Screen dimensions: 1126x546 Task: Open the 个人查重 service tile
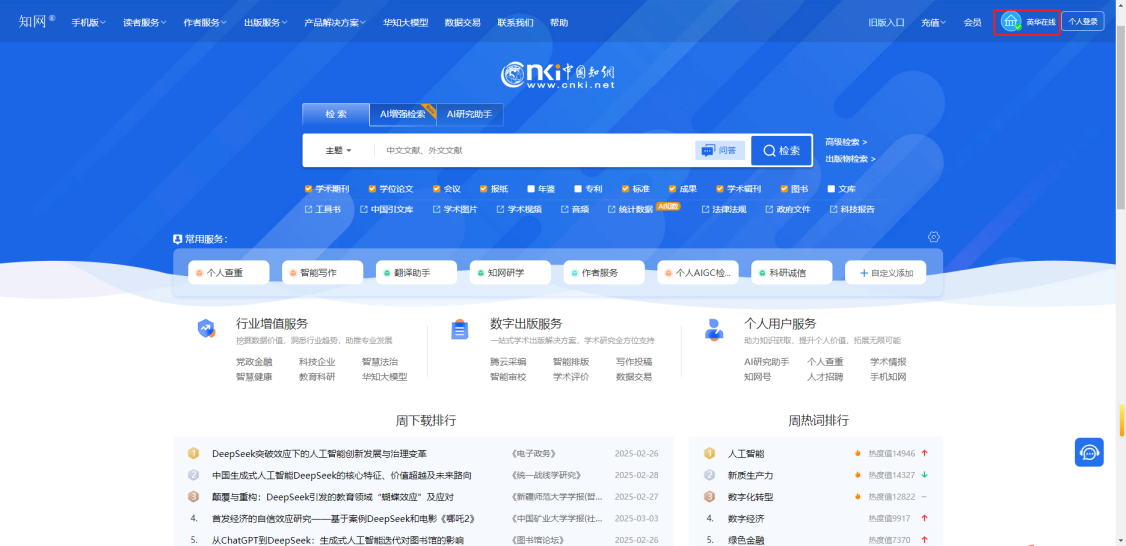pyautogui.click(x=228, y=272)
